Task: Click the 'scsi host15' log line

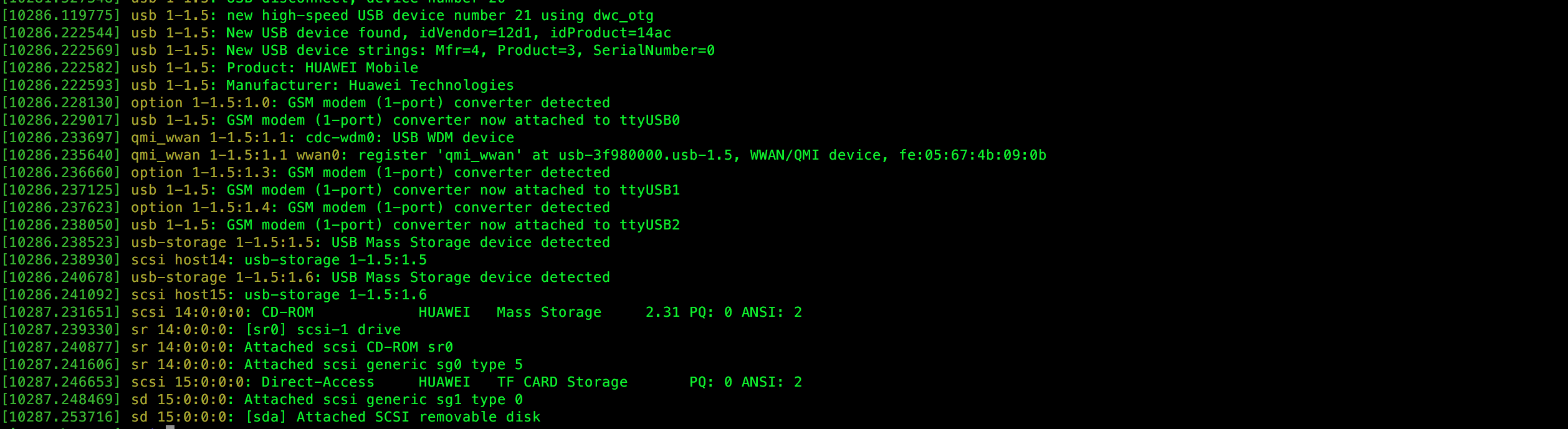Action: pos(214,294)
